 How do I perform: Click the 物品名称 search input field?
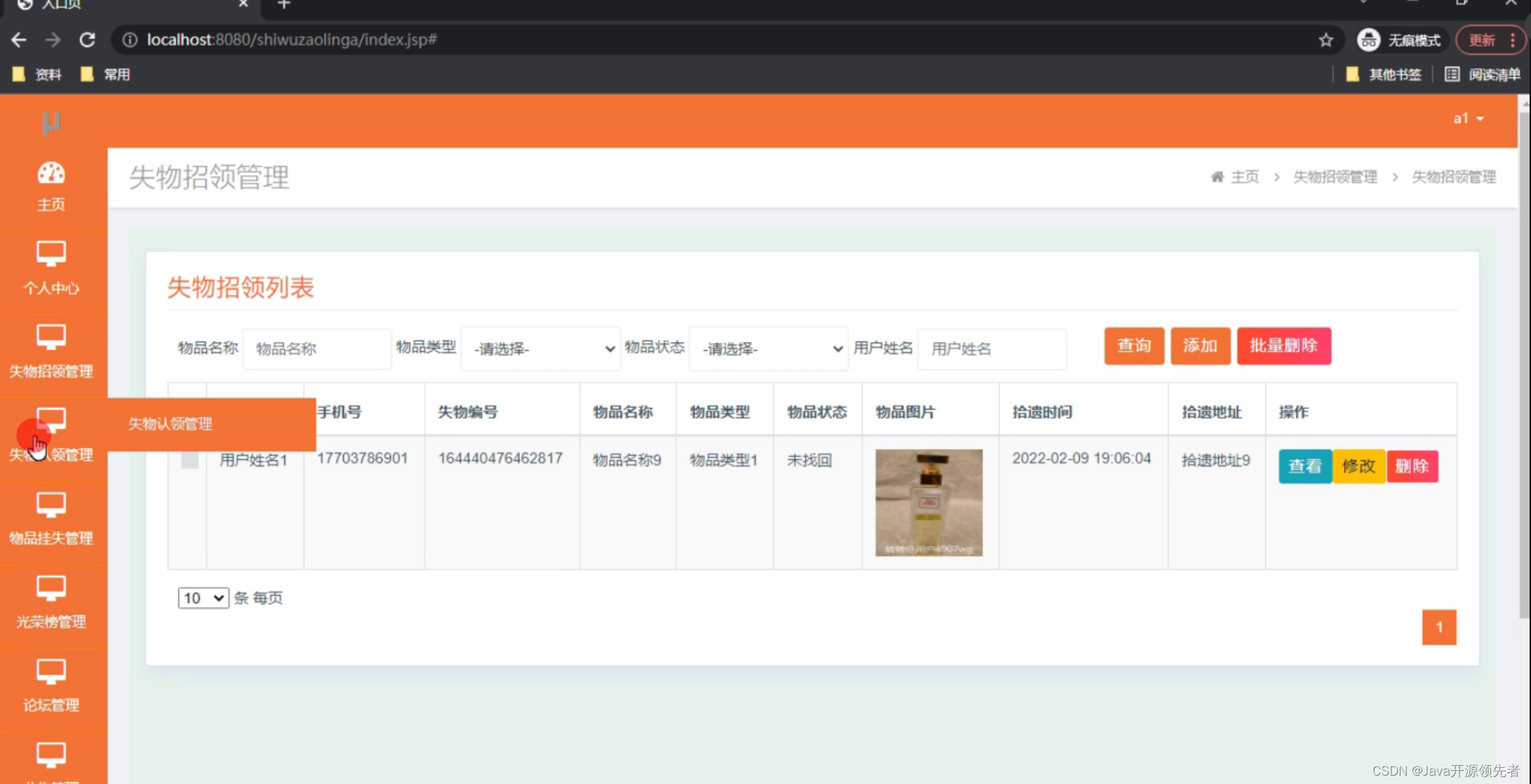pos(316,349)
